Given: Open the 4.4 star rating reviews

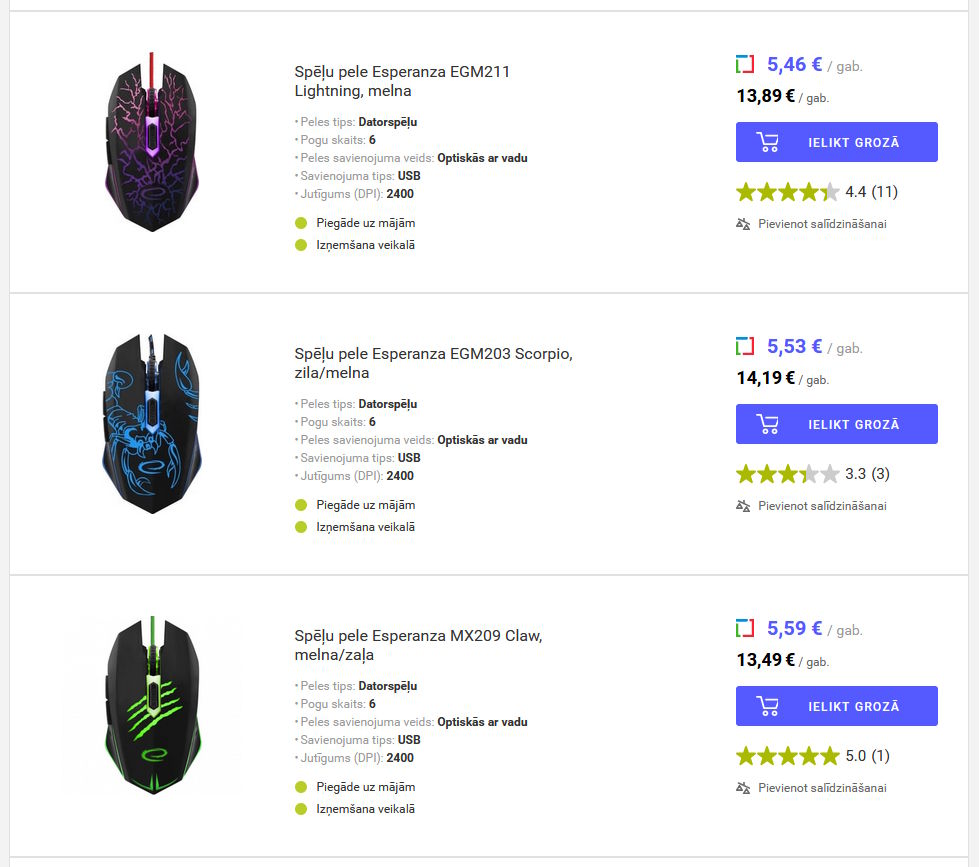Looking at the screenshot, I should tap(816, 192).
